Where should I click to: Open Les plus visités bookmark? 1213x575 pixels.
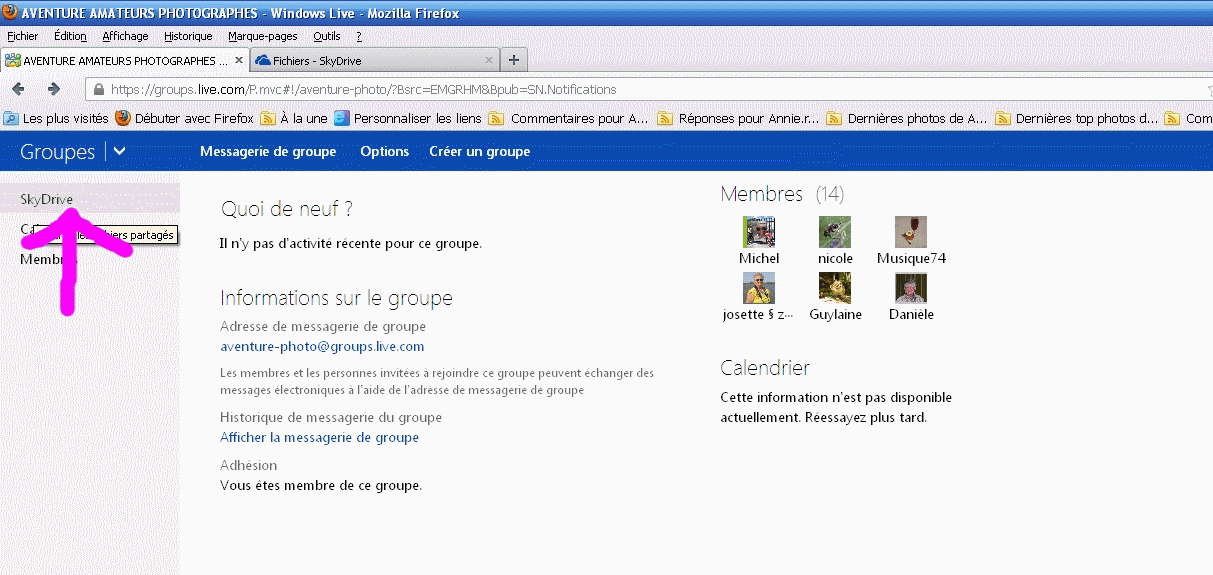point(56,118)
